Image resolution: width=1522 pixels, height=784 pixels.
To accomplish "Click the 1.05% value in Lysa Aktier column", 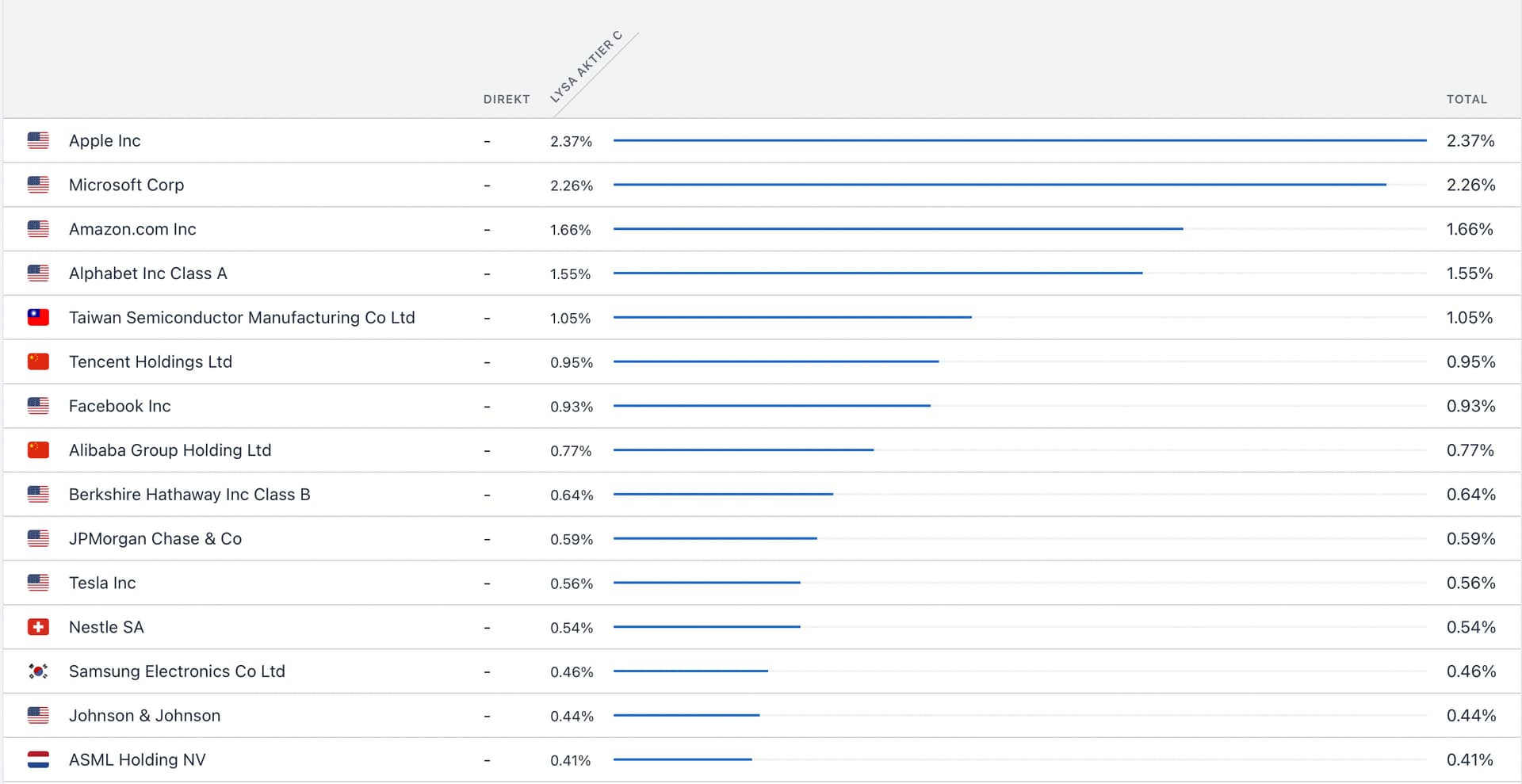I will 570,318.
